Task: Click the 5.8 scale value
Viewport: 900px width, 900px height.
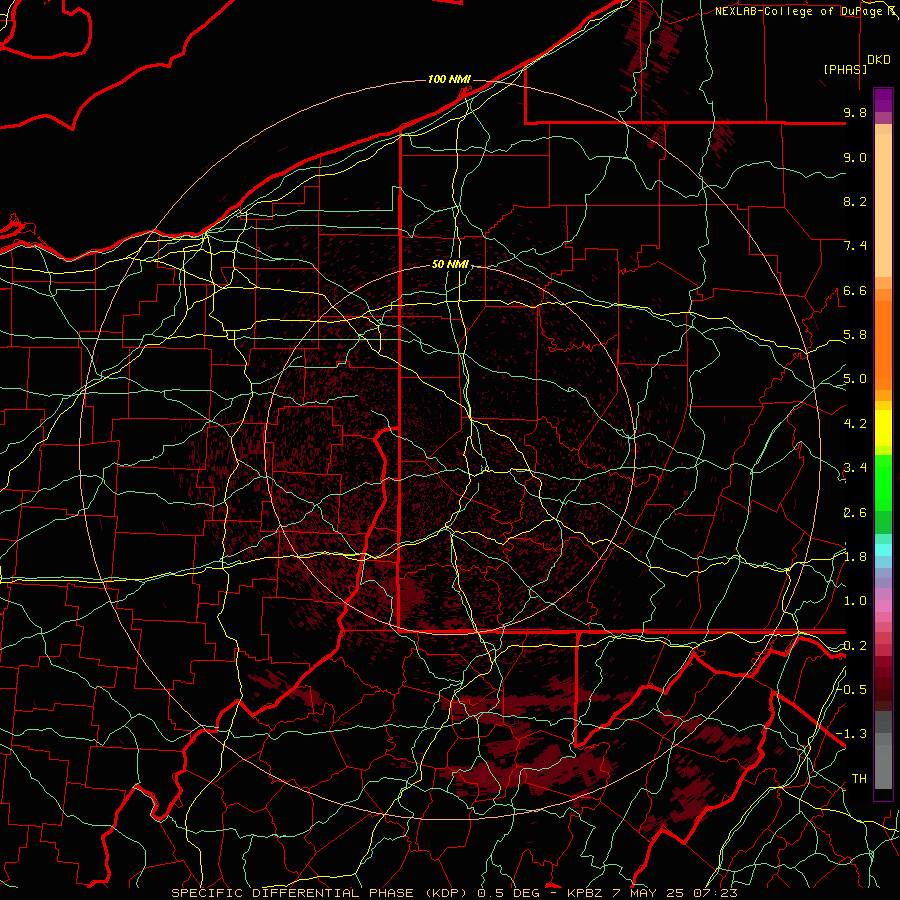Action: pos(855,335)
